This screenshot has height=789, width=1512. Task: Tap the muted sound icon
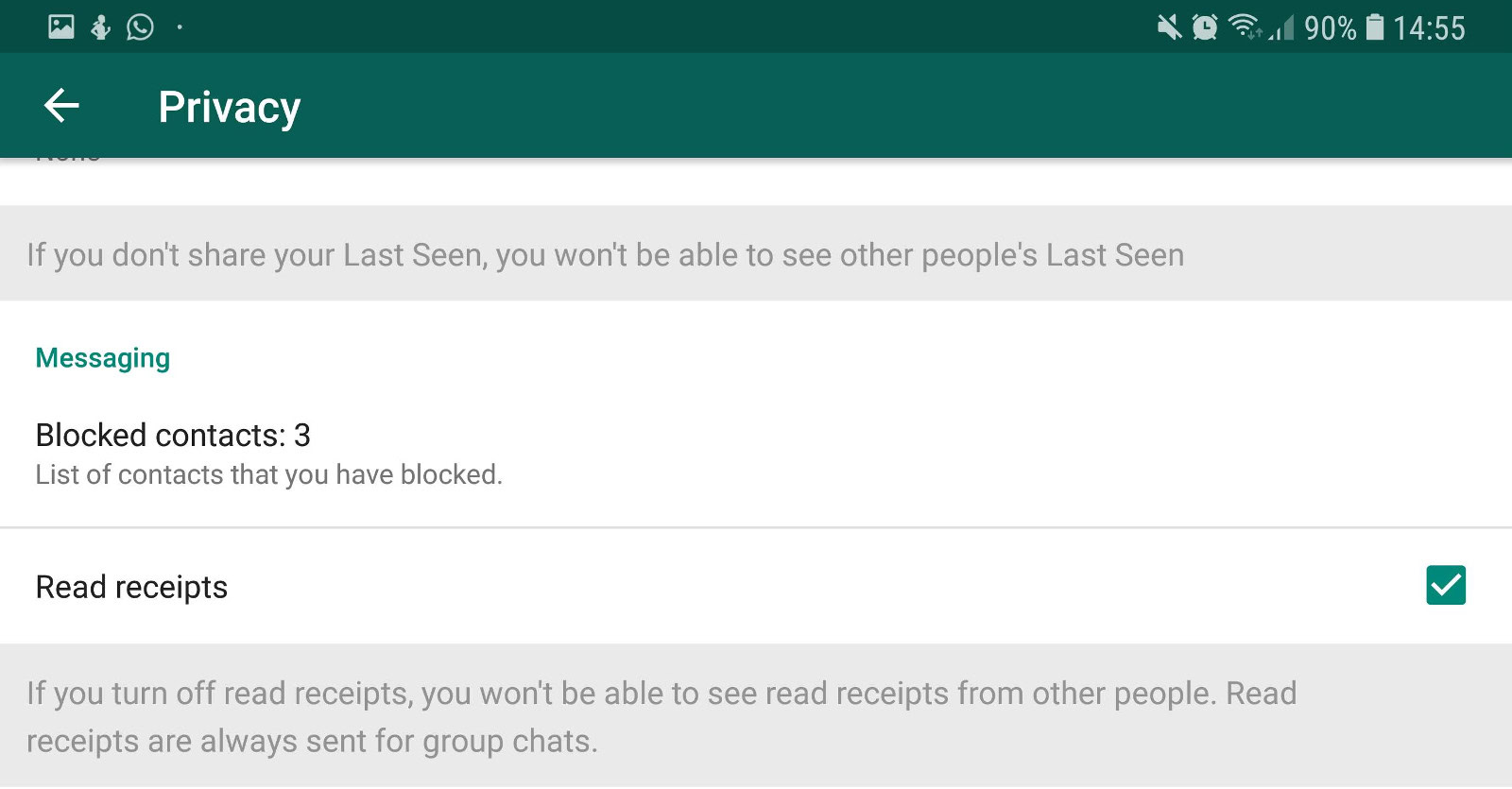pyautogui.click(x=1169, y=27)
